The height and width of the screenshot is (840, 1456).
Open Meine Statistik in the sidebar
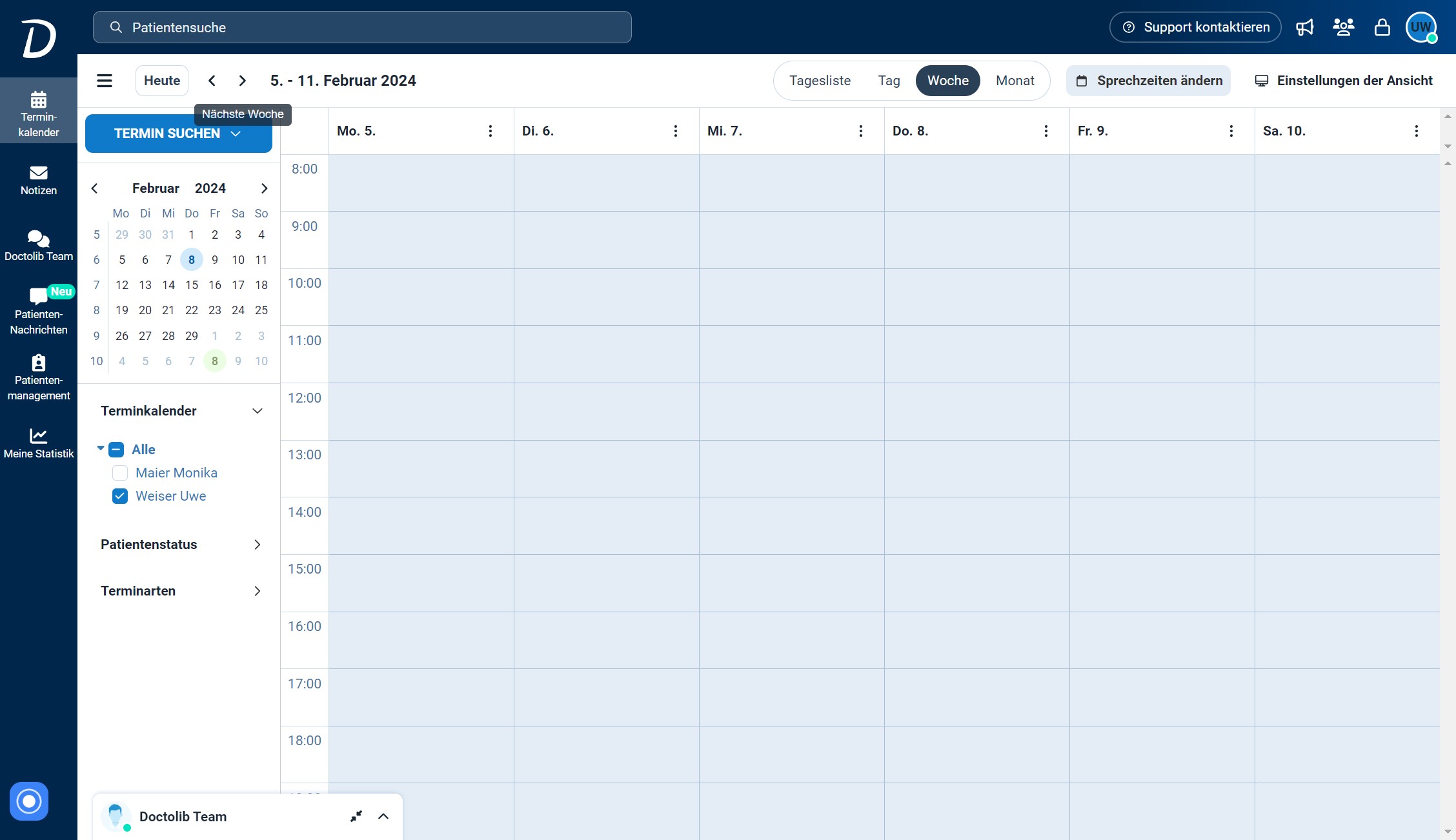tap(39, 443)
